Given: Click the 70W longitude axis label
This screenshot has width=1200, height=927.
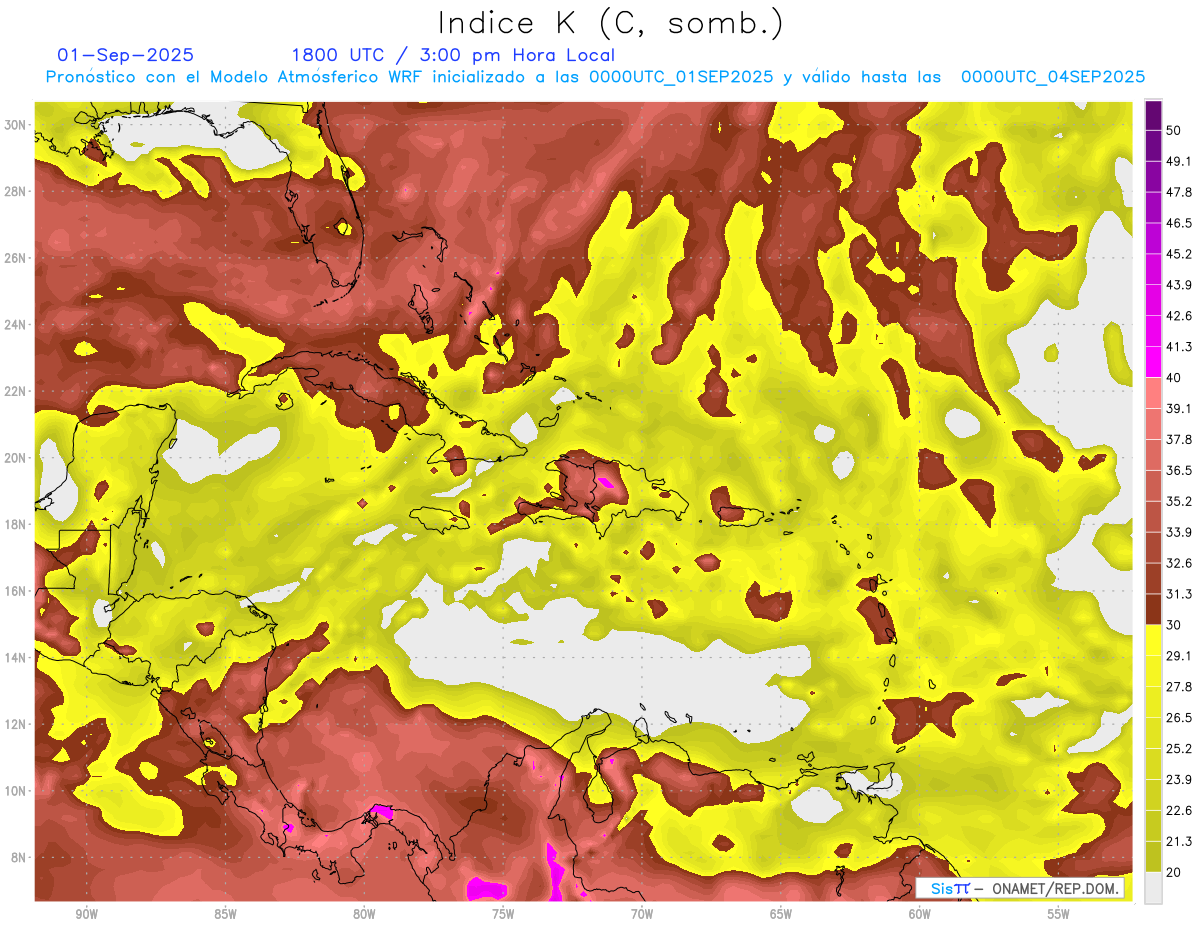Looking at the screenshot, I should point(642,914).
